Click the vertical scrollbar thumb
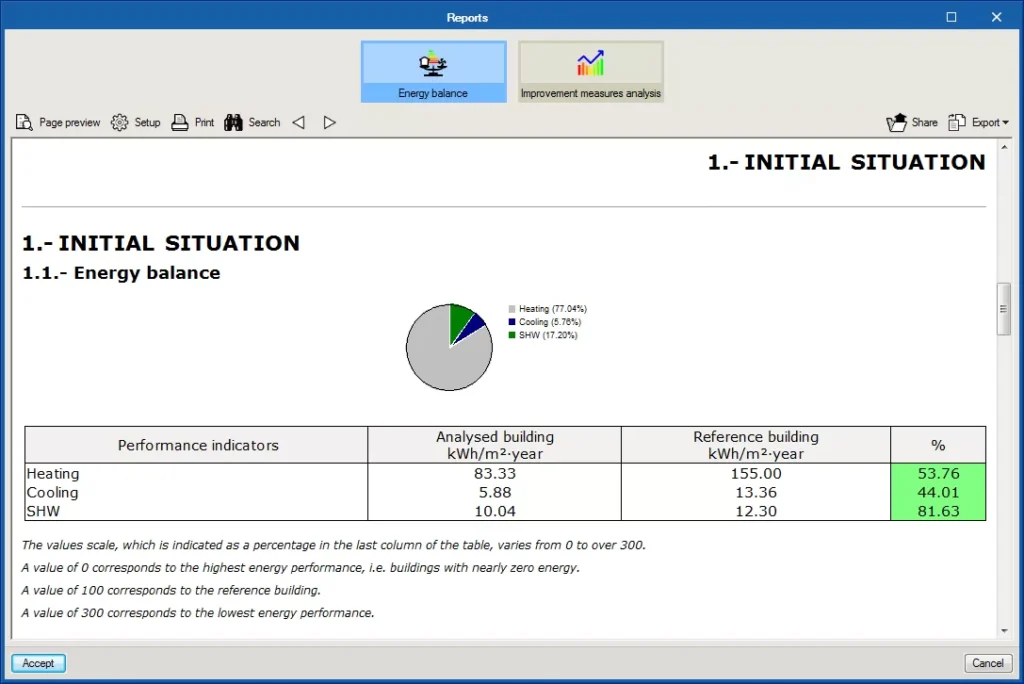The height and width of the screenshot is (684, 1024). 1004,308
